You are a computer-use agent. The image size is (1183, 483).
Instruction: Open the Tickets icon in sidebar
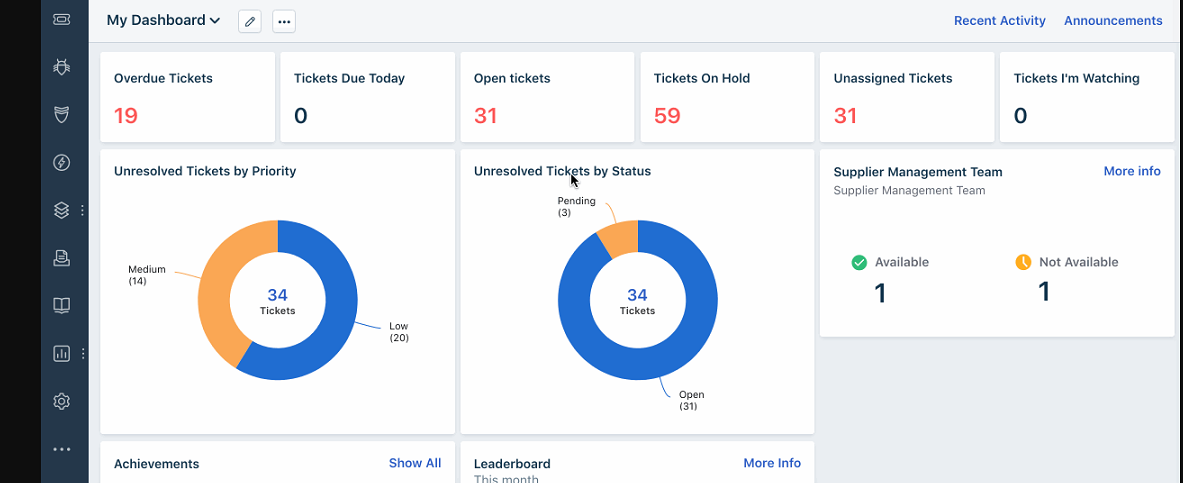62,20
